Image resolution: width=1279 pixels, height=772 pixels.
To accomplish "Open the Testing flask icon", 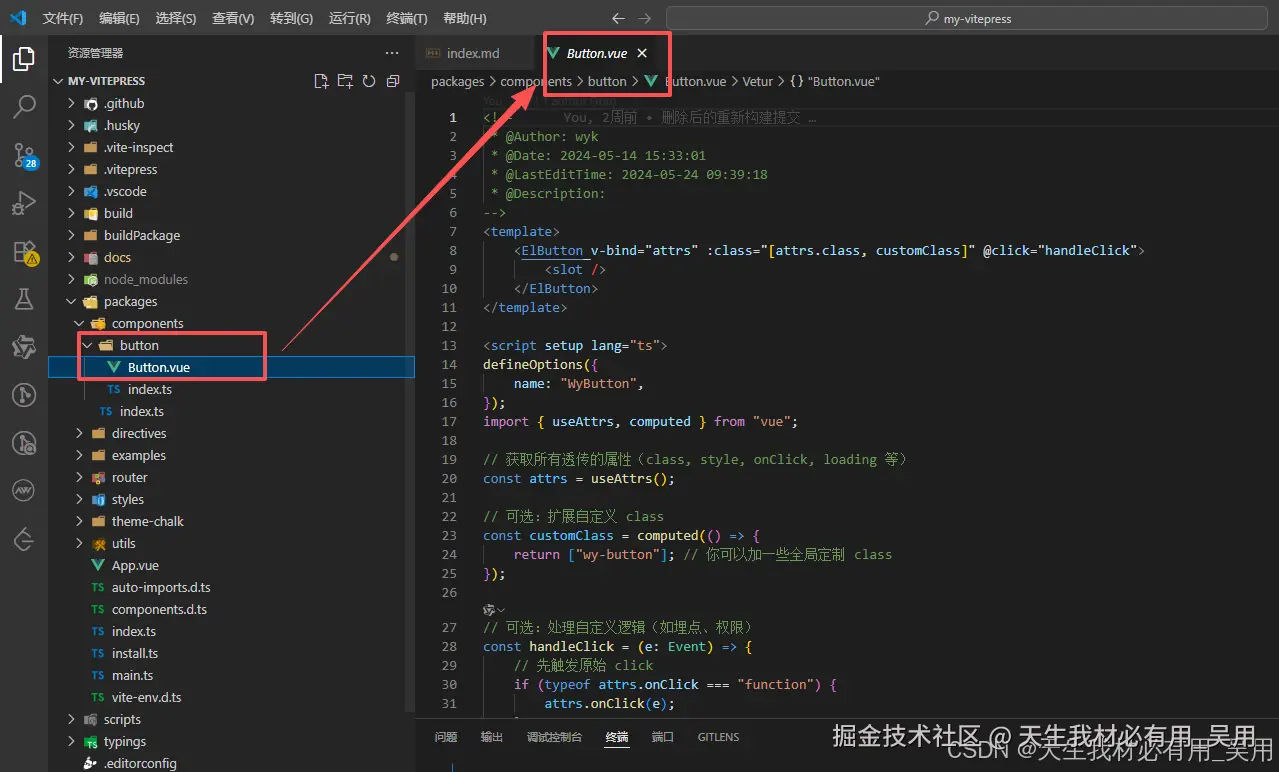I will [x=24, y=299].
